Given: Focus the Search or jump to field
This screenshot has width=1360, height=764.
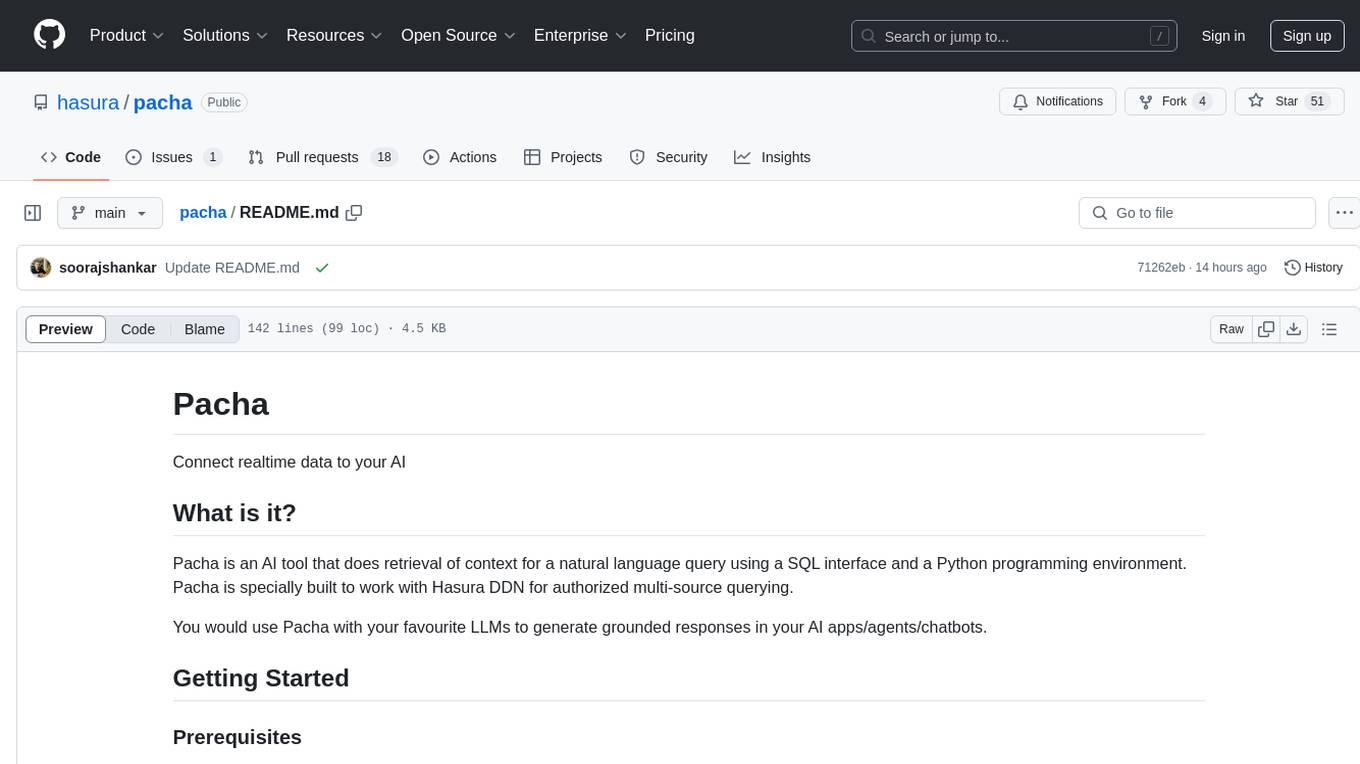Looking at the screenshot, I should tap(1014, 36).
